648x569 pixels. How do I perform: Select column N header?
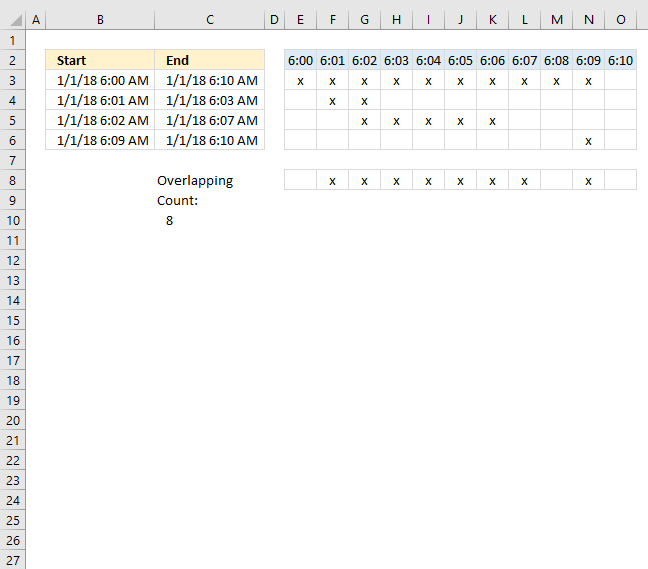588,19
